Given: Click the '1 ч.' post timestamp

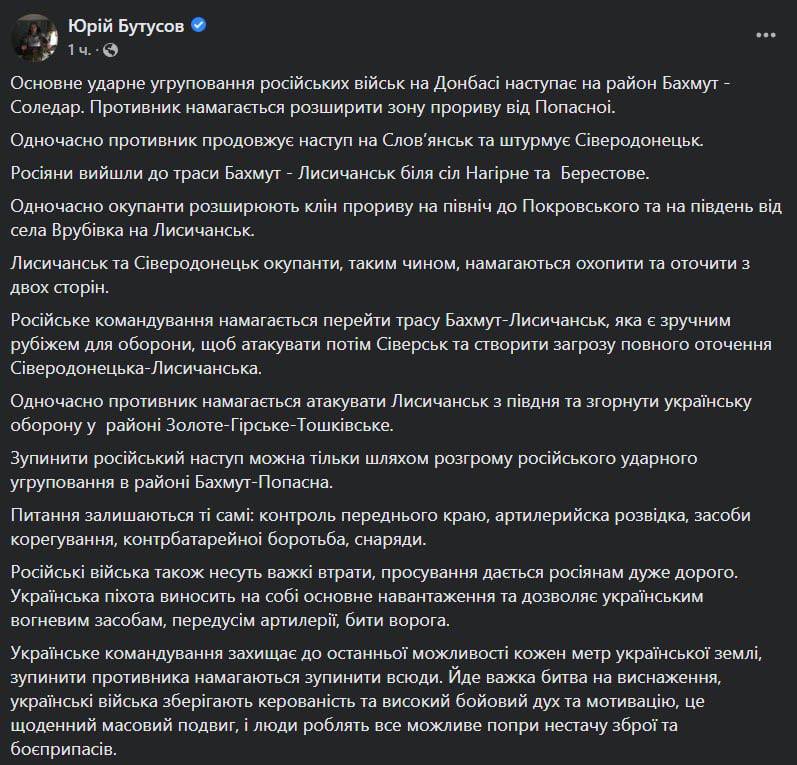Looking at the screenshot, I should (81, 49).
